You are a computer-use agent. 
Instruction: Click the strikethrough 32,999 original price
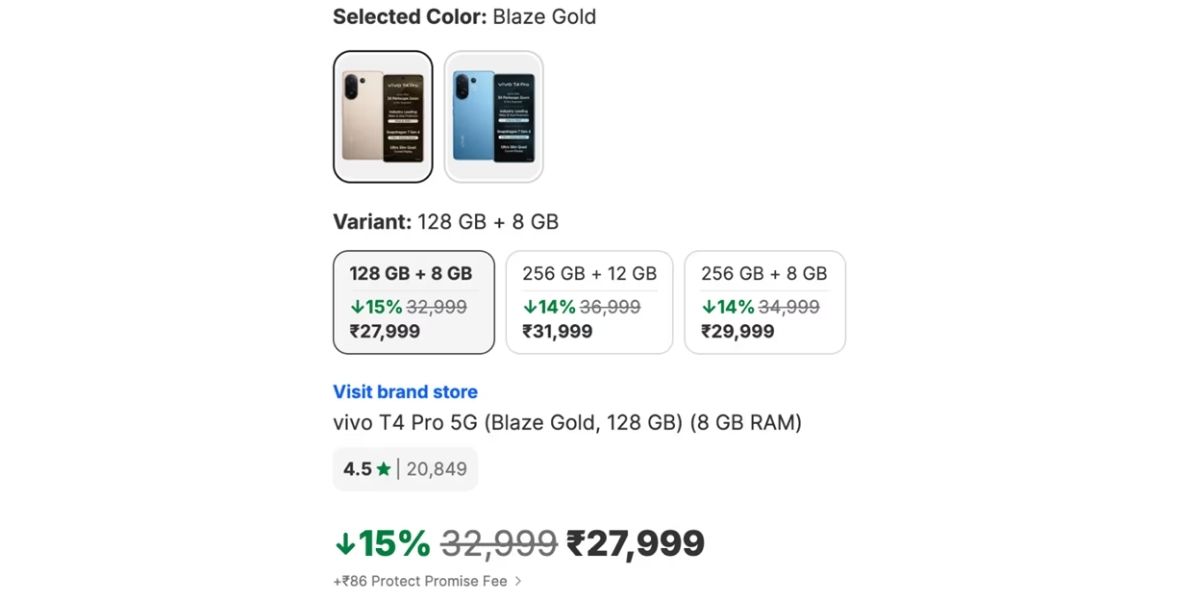(x=500, y=542)
